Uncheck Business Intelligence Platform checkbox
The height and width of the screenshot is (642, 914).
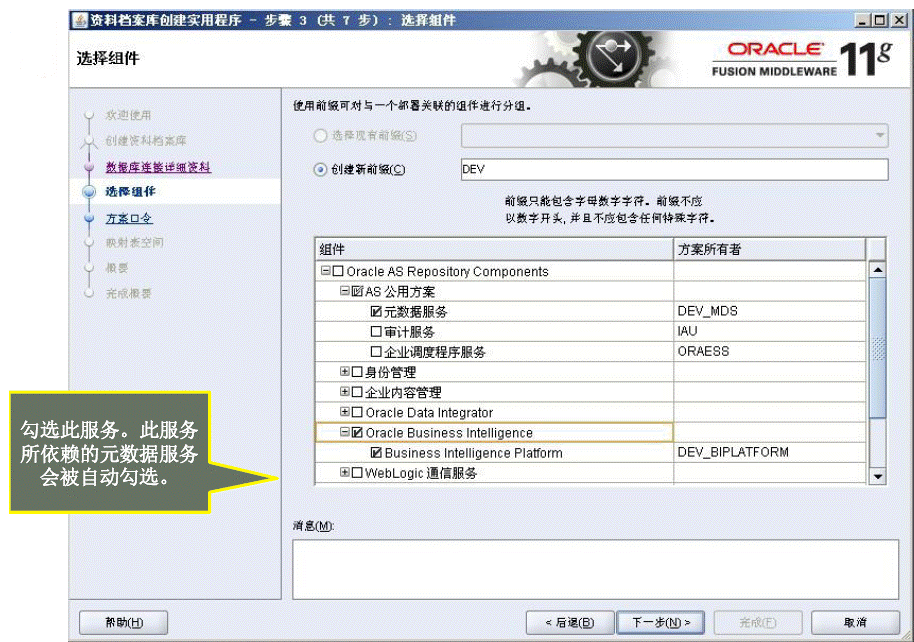(x=376, y=452)
